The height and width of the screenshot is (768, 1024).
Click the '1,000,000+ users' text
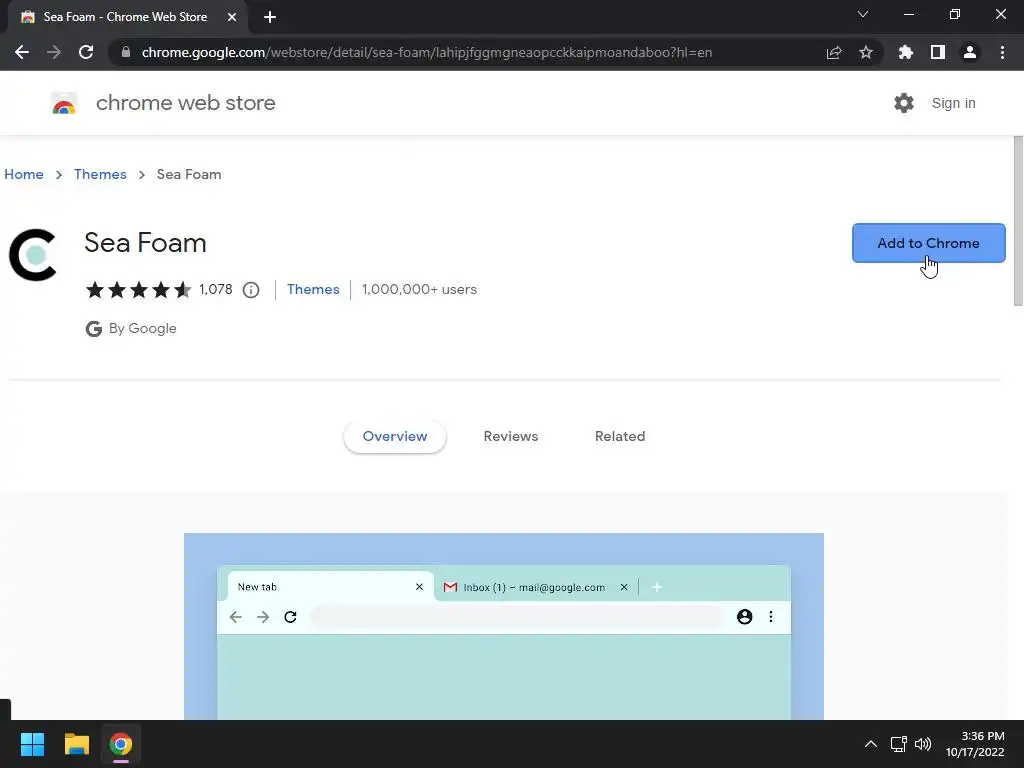tap(419, 289)
